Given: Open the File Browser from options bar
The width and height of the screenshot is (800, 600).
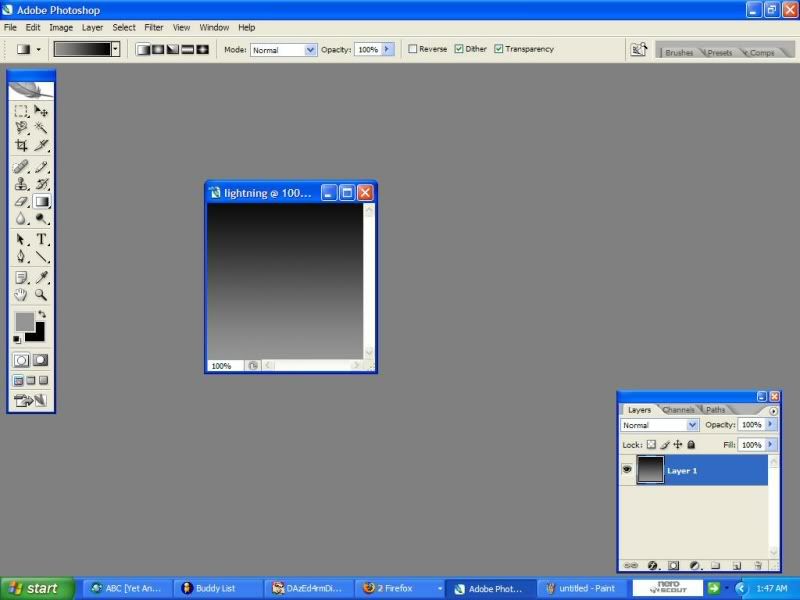Looking at the screenshot, I should [638, 49].
